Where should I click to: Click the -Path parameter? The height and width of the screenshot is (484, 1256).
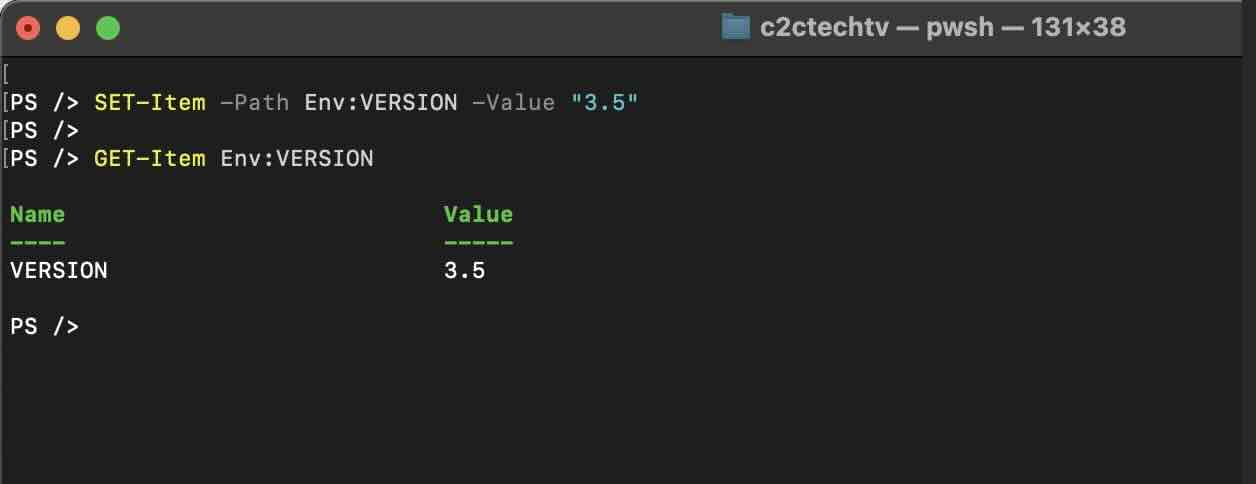(255, 102)
